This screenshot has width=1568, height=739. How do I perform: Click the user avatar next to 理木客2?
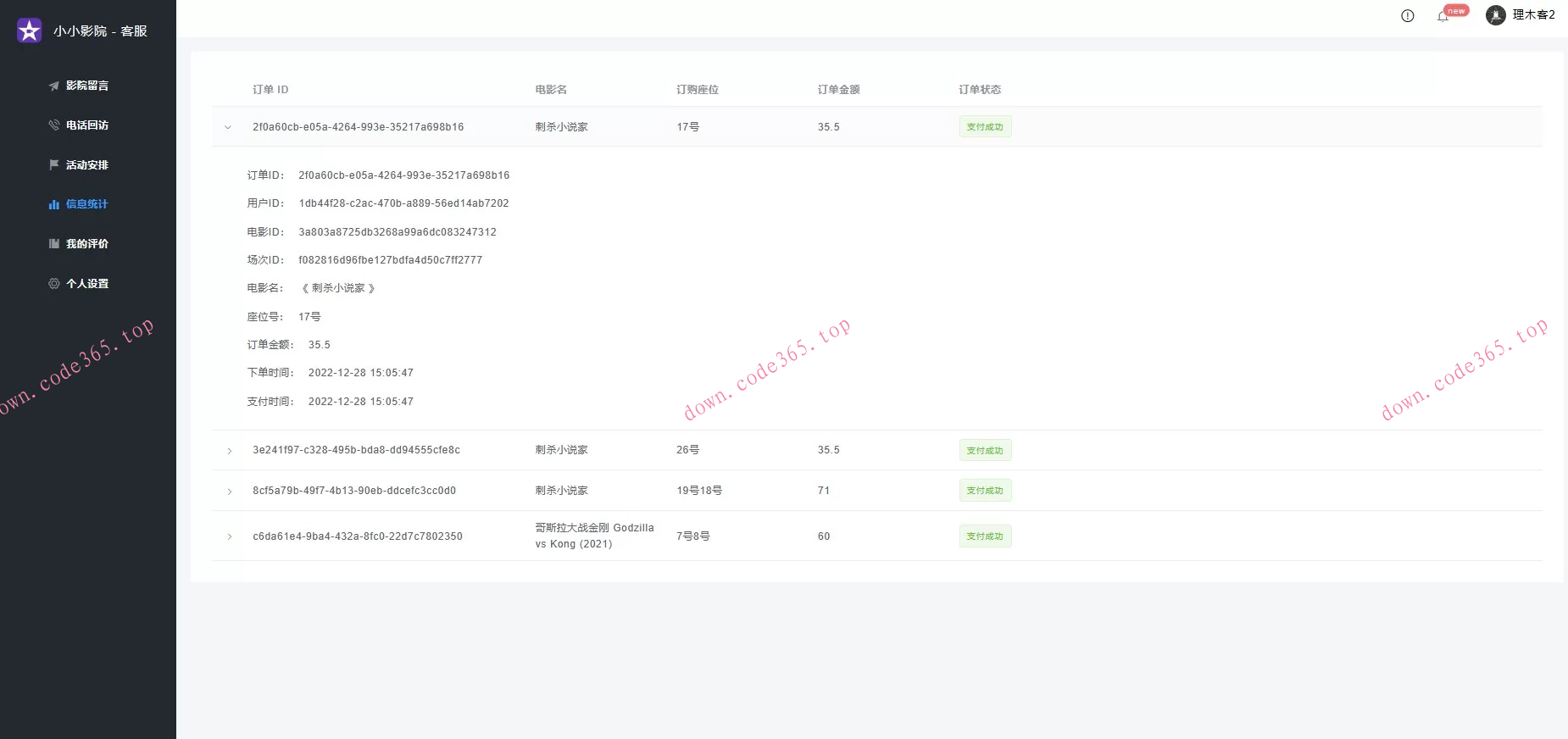click(1496, 15)
